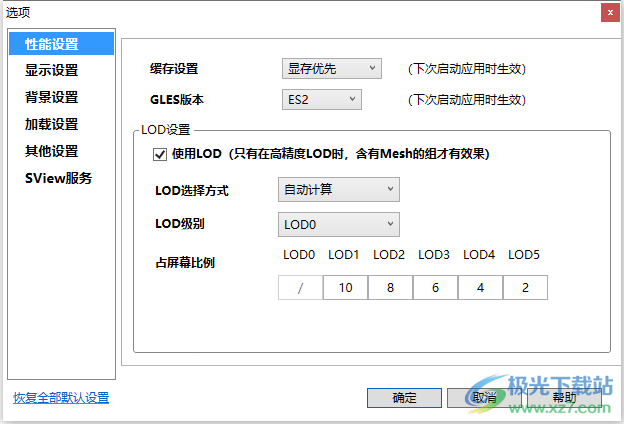Click the GLES版本 label

[x=177, y=100]
